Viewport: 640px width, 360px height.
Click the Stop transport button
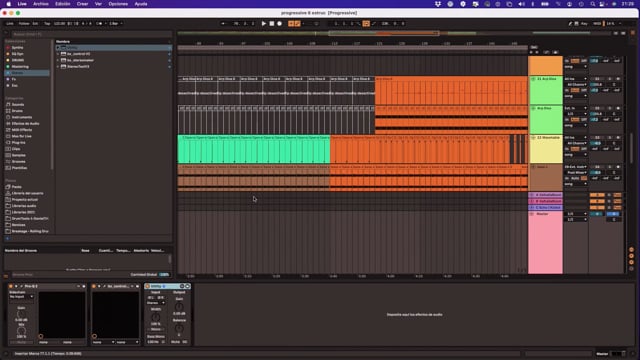[x=272, y=24]
